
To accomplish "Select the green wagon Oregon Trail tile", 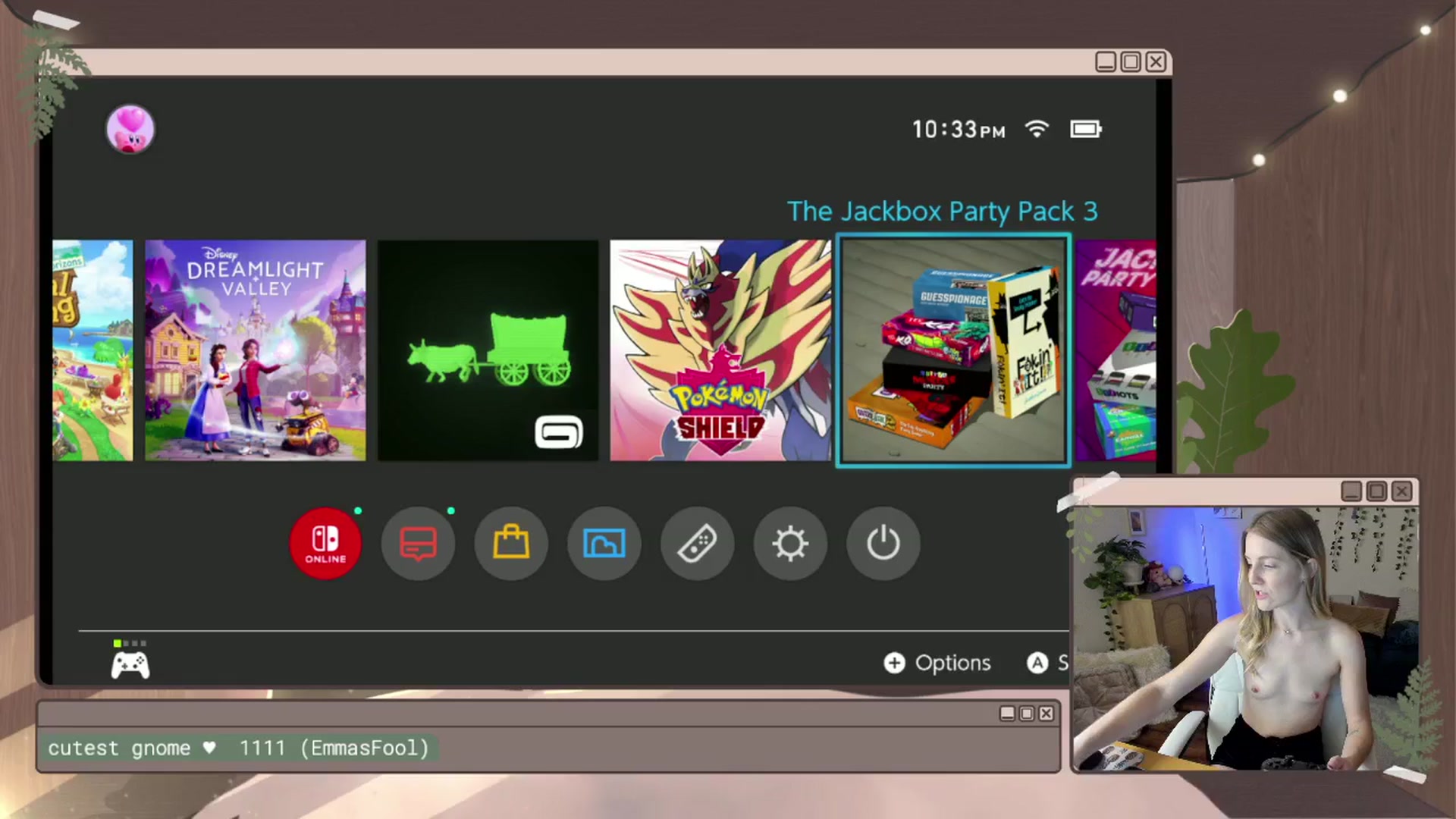I will tap(488, 350).
